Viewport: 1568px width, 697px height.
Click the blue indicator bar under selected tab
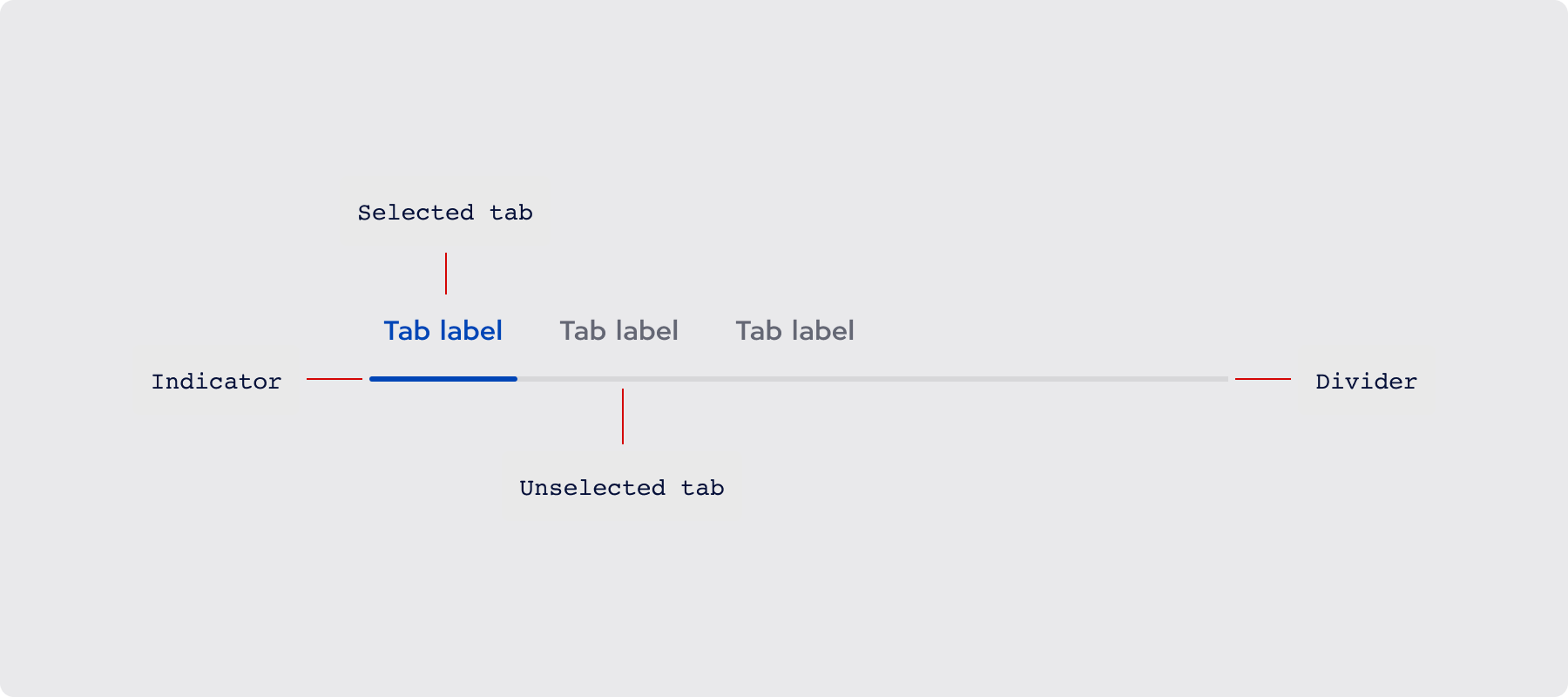(443, 379)
